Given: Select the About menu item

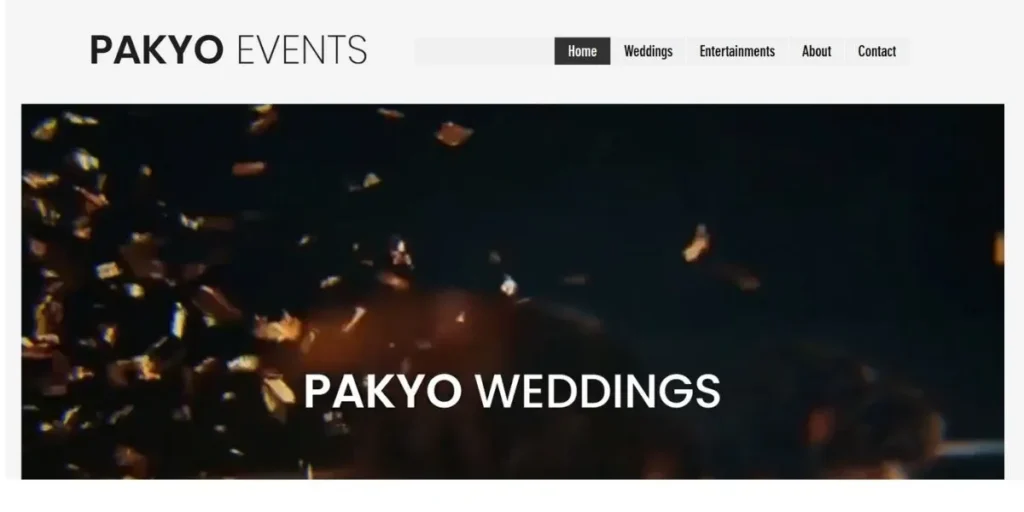Looking at the screenshot, I should (x=816, y=51).
